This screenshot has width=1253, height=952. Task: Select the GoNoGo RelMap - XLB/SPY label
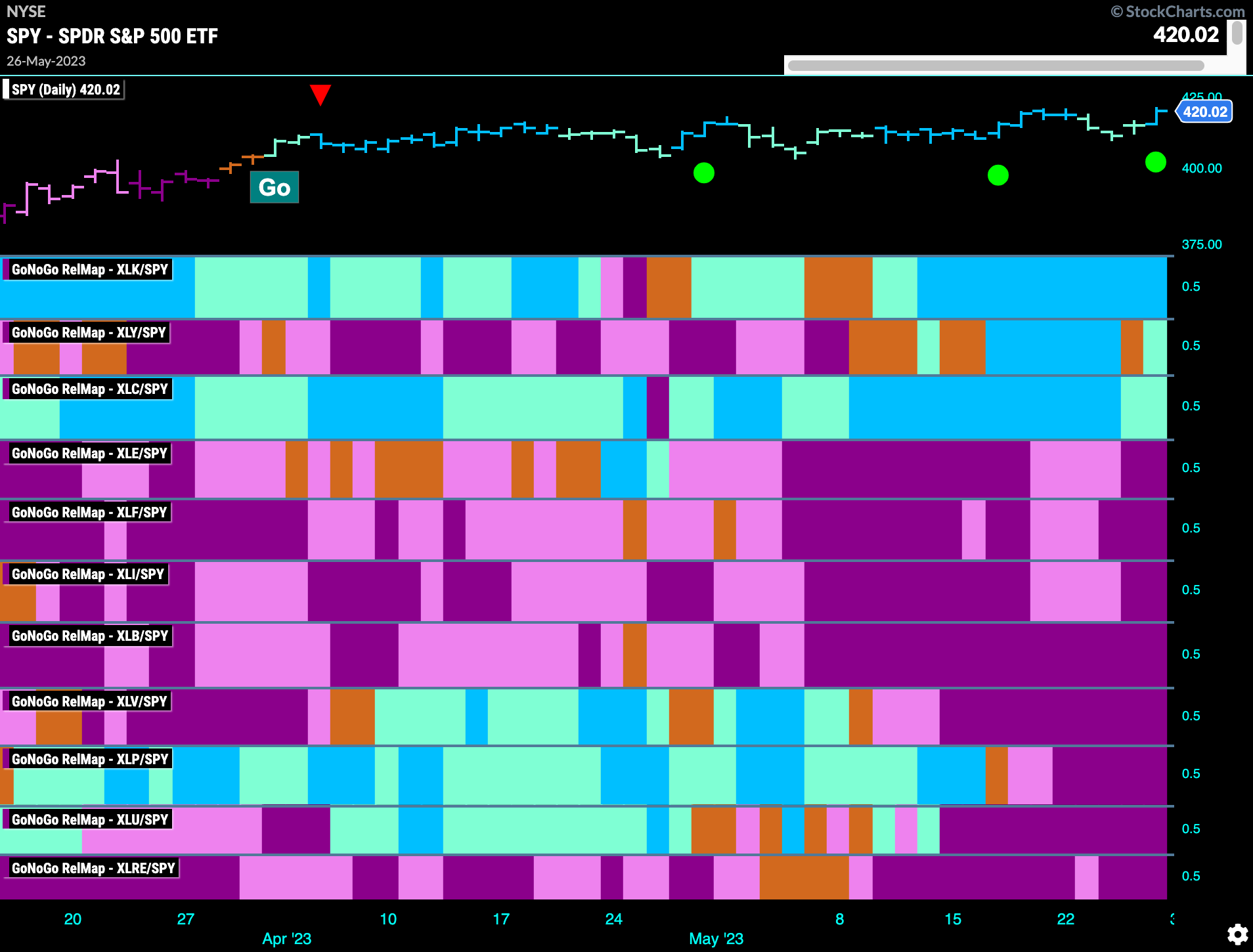point(88,636)
